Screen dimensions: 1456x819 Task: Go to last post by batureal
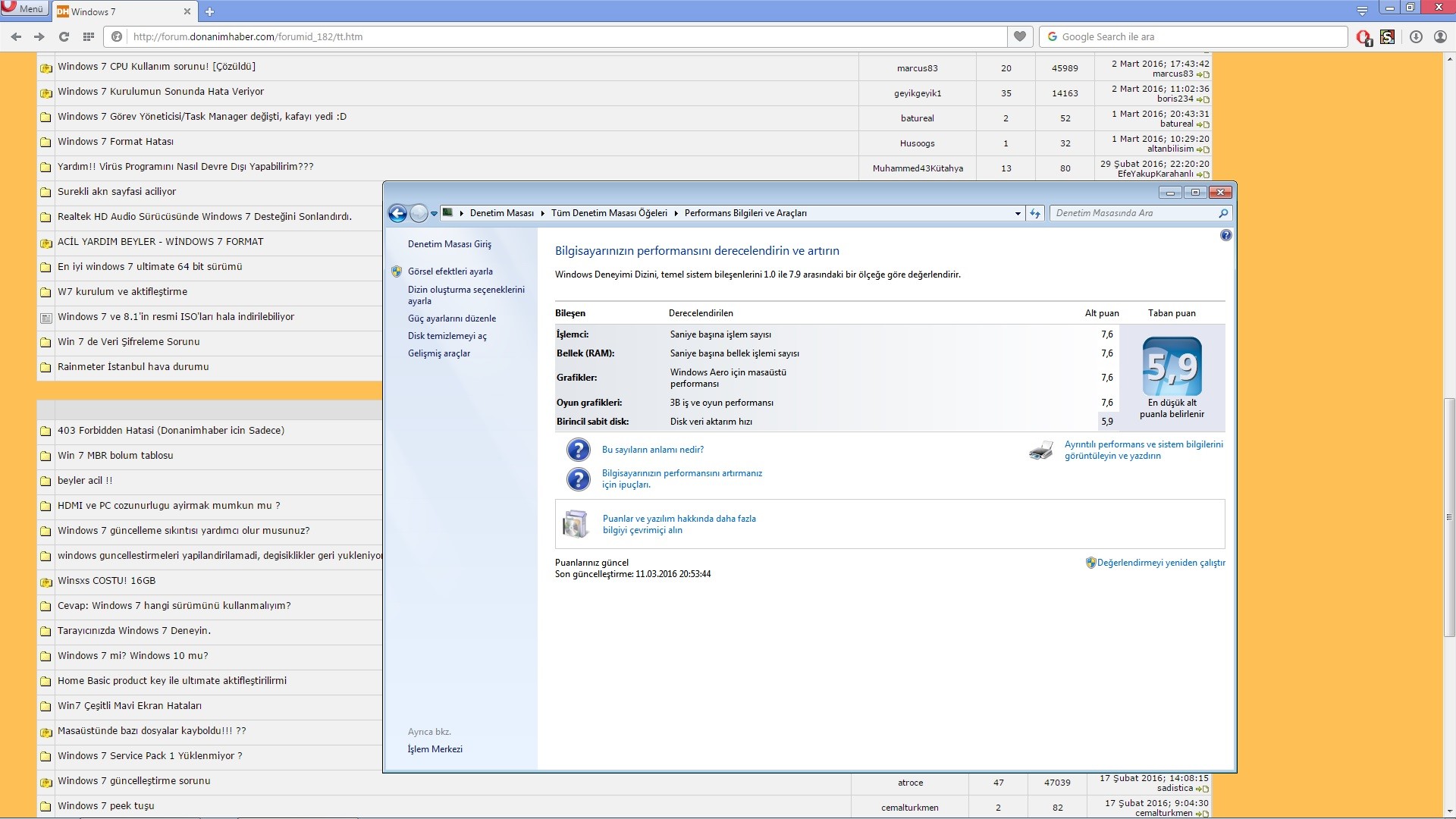point(1204,124)
